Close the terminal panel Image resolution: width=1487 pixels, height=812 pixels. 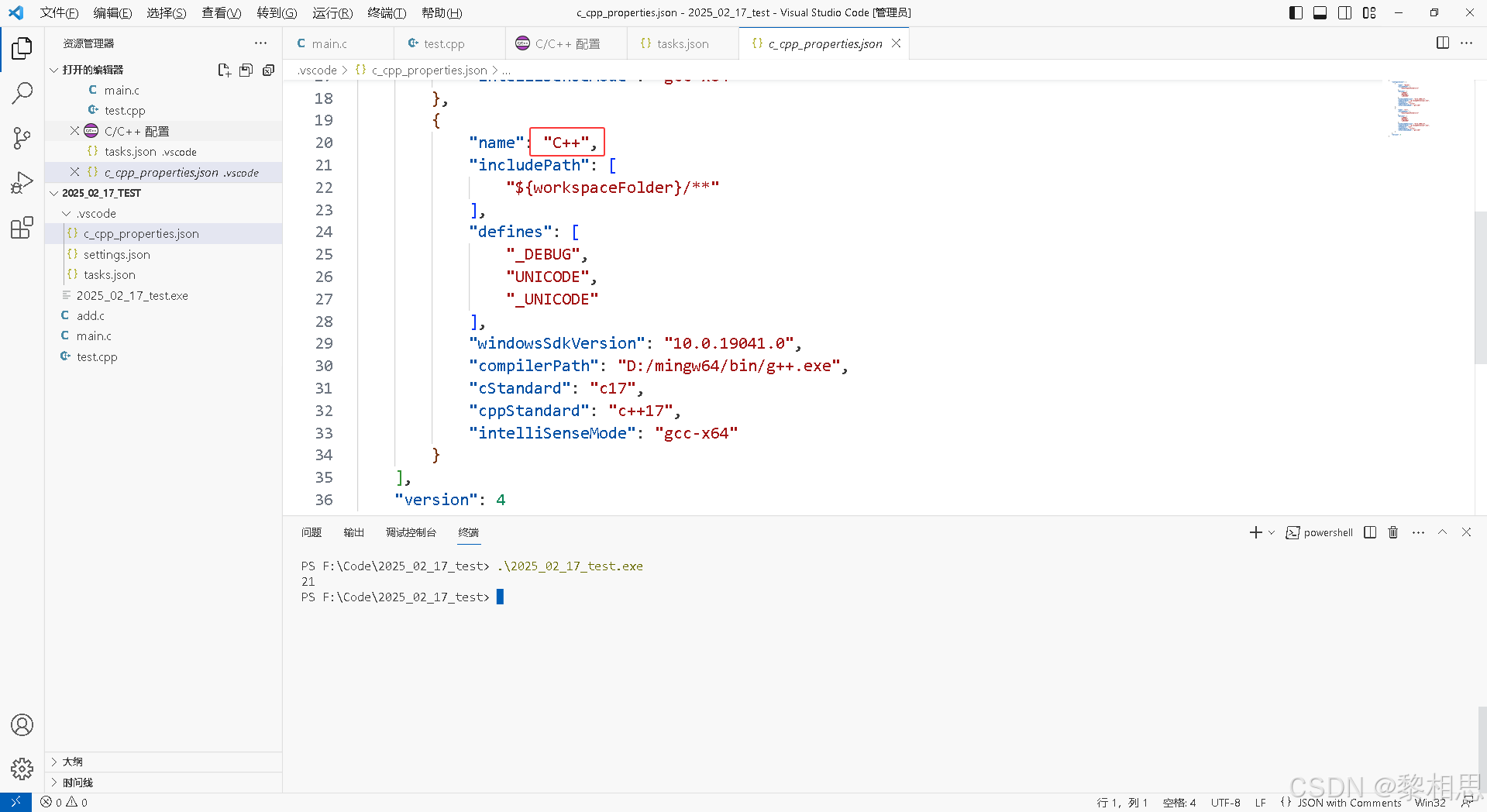[1466, 532]
